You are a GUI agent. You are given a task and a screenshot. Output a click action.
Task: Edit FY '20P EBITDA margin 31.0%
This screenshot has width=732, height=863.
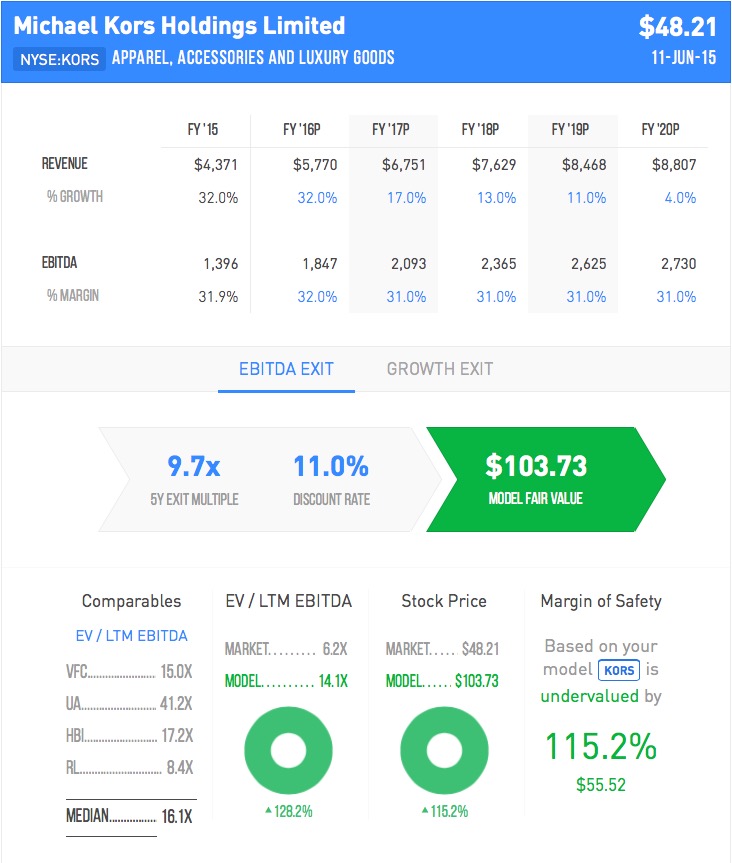[676, 297]
